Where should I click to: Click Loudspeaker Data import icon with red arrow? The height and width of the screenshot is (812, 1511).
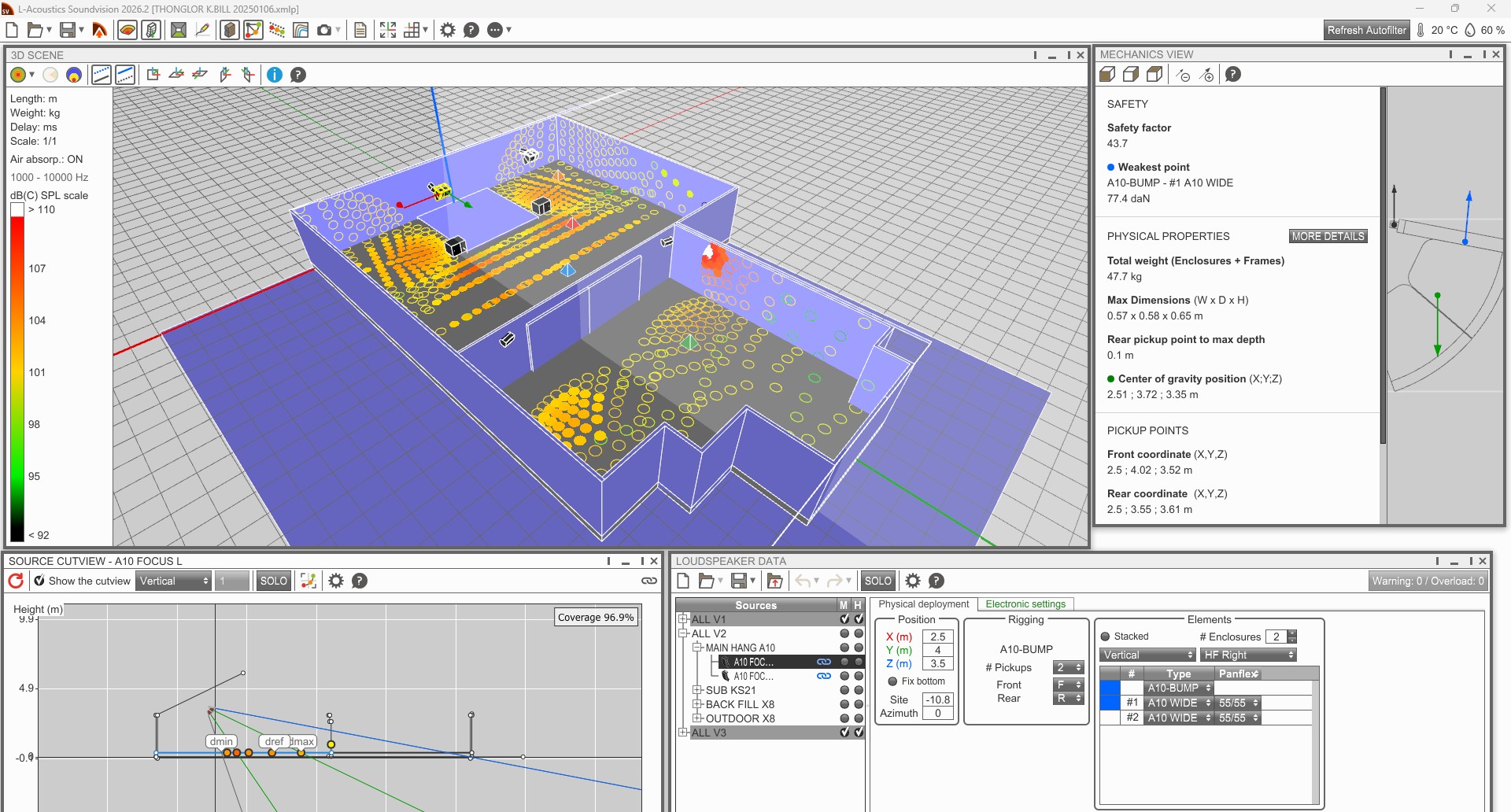775,581
